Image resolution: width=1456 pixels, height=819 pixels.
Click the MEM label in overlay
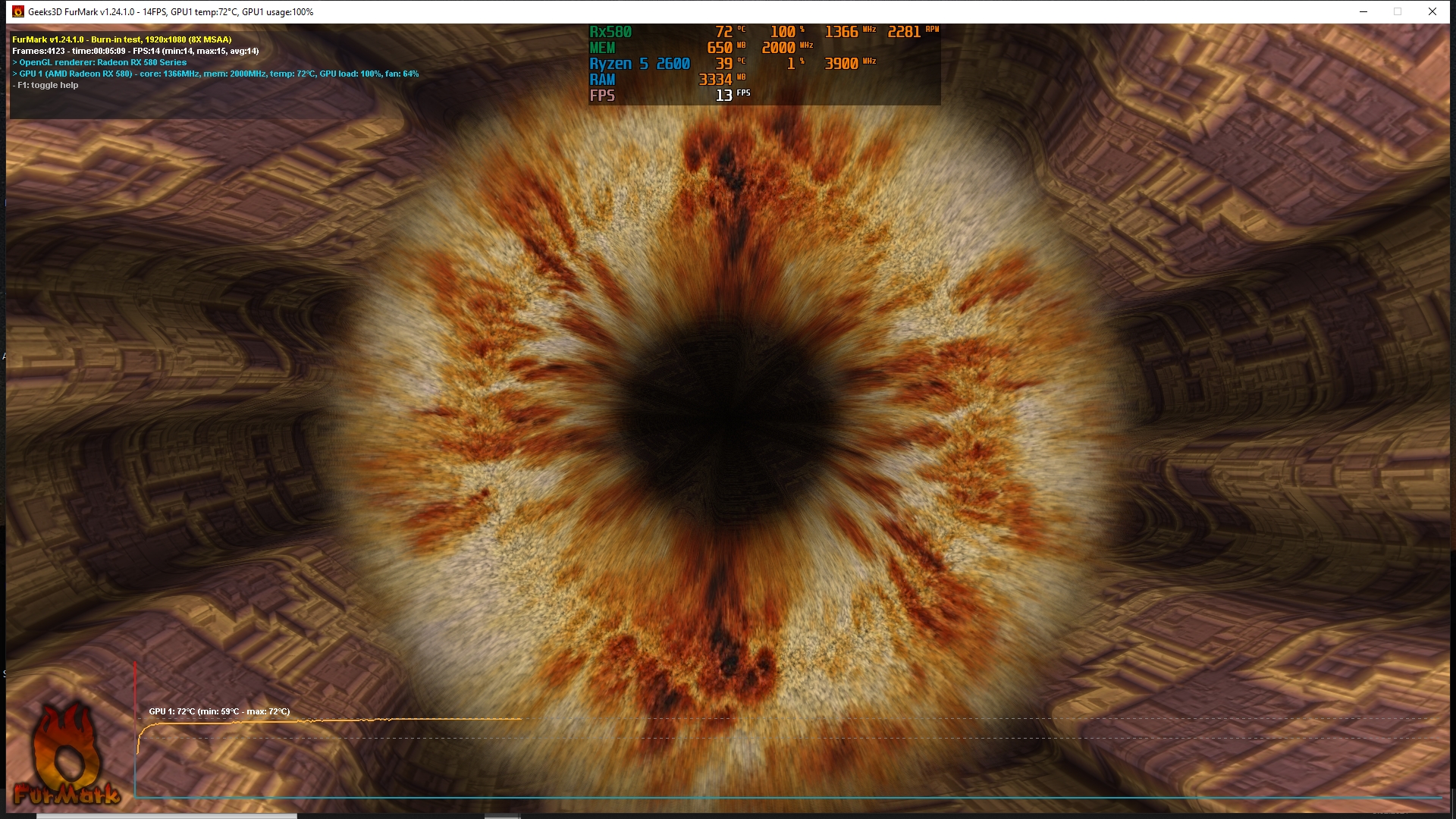point(603,48)
